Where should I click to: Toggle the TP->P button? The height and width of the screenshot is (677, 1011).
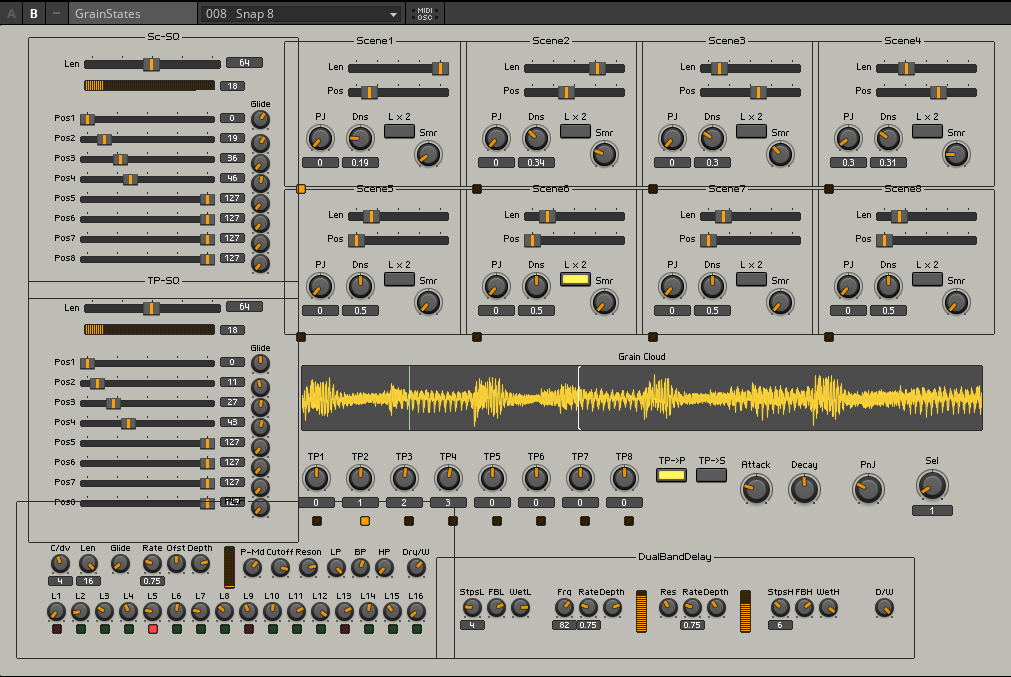671,475
